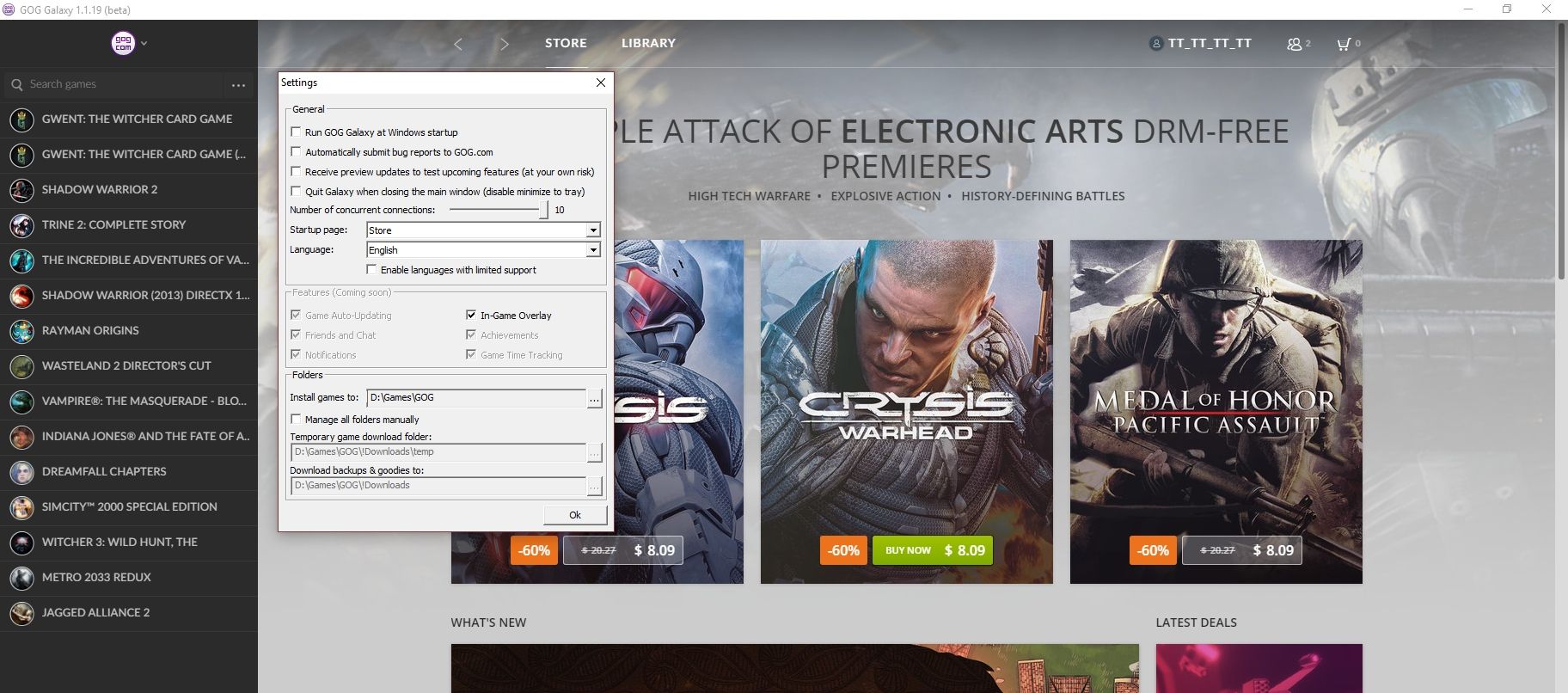Switch to the STORE tab
Viewport: 1568px width, 693px height.
pyautogui.click(x=566, y=43)
